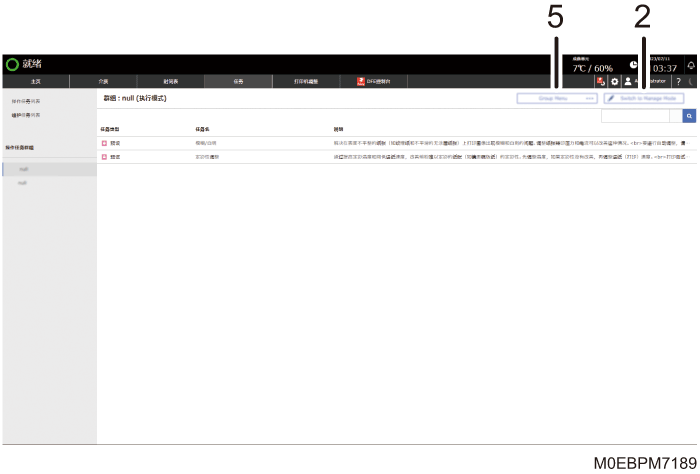
Task: Select the task name starting 定位性
Action: click(207, 157)
